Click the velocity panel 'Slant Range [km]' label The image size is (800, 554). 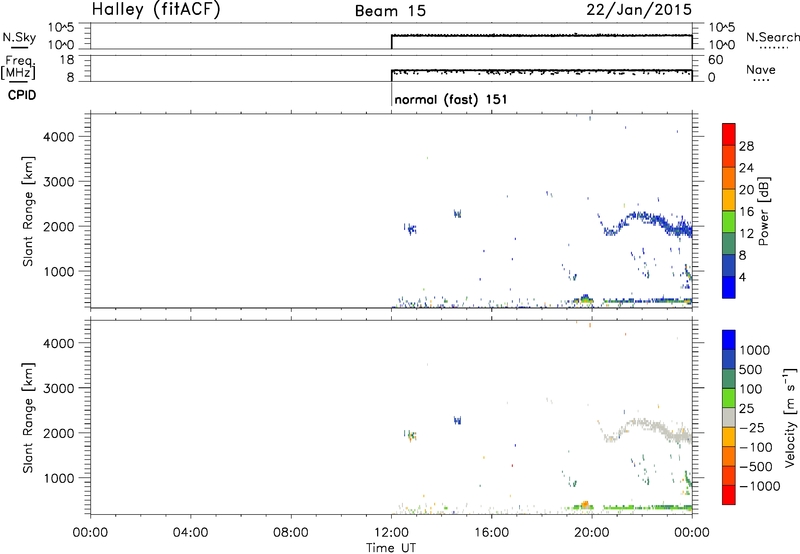pyautogui.click(x=28, y=418)
